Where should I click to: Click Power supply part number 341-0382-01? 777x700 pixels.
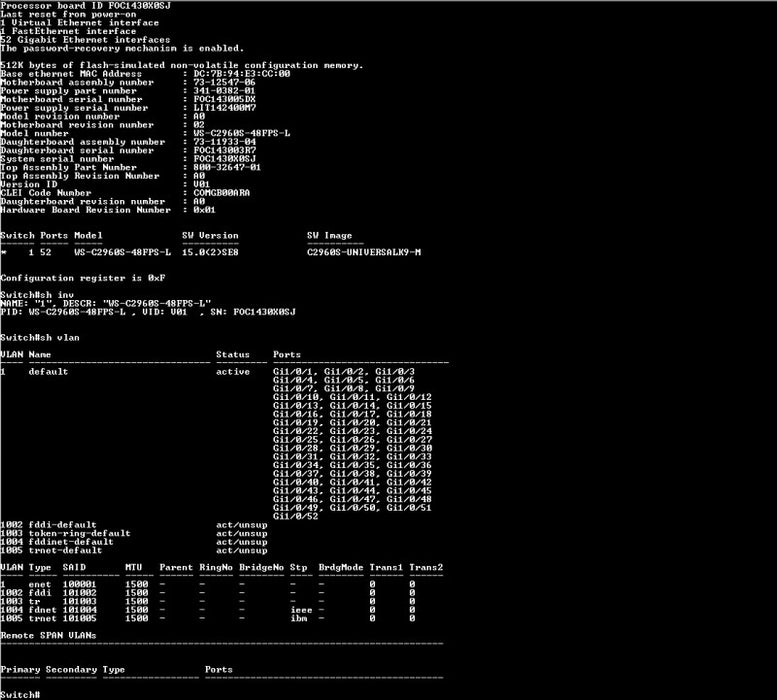224,91
